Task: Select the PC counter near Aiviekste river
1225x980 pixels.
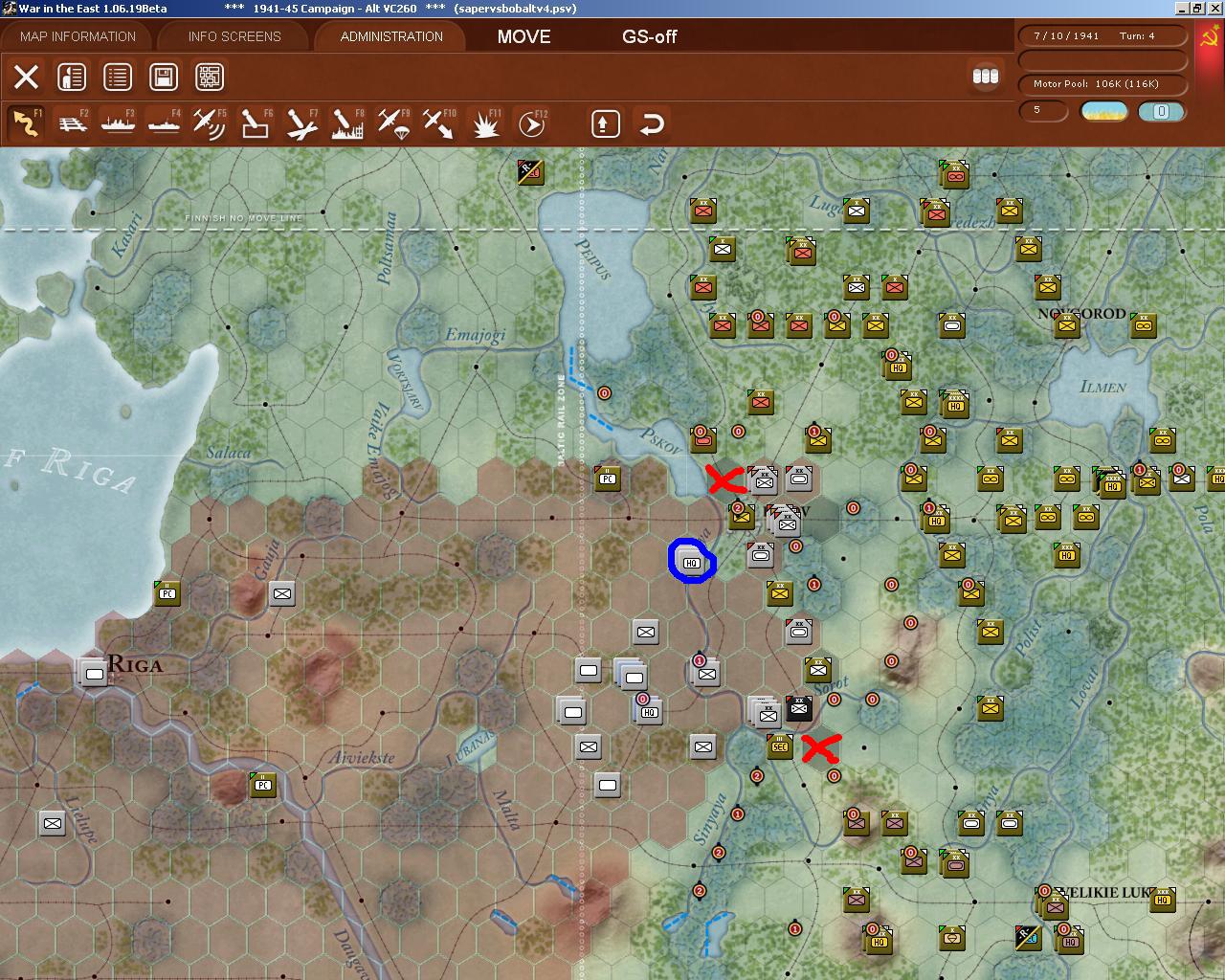Action: coord(263,785)
